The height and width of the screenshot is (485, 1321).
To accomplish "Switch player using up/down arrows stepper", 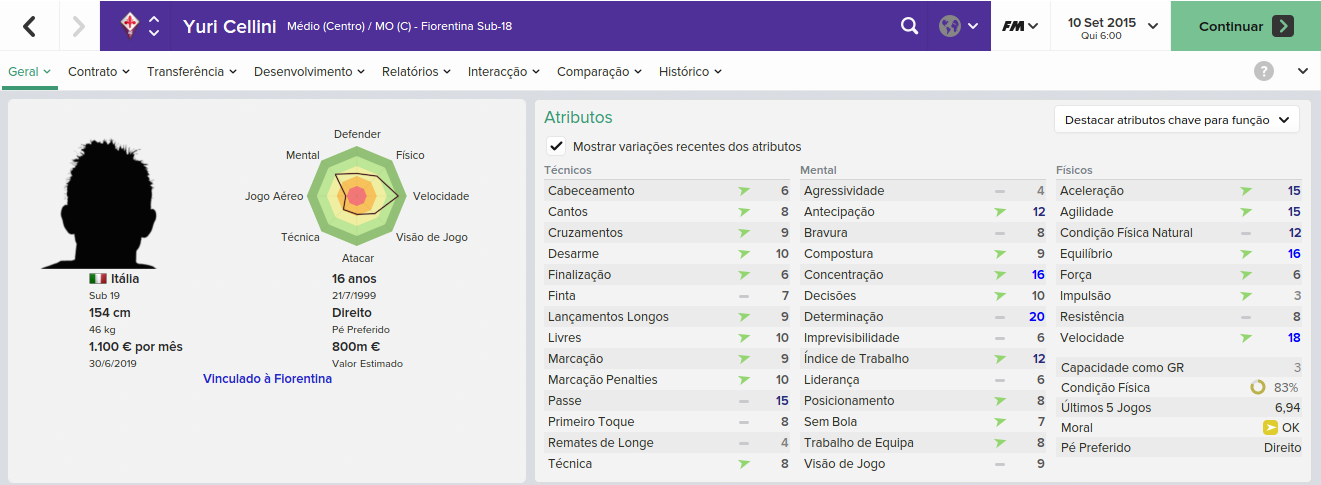I will [x=154, y=26].
